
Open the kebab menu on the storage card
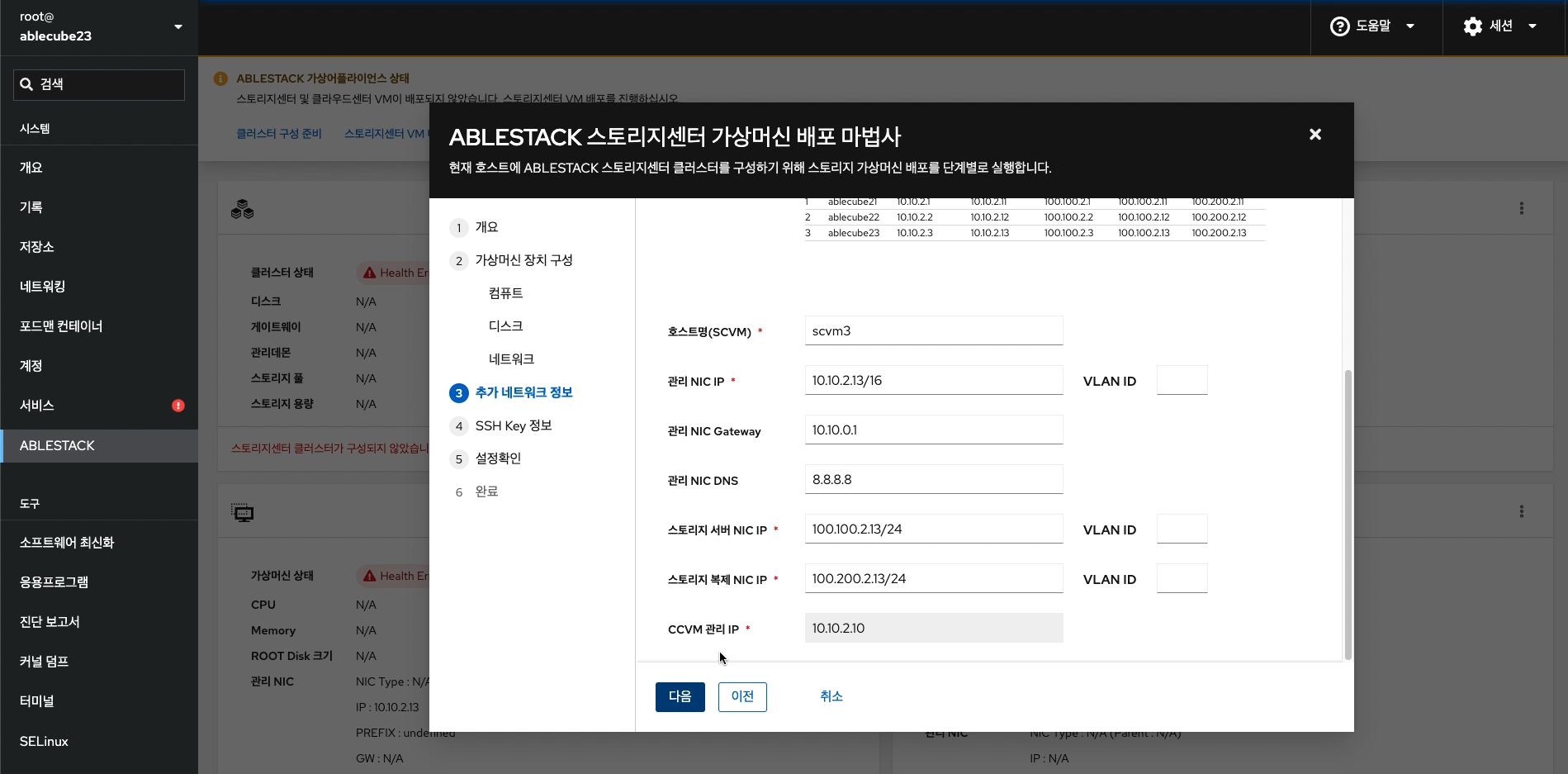[1522, 208]
